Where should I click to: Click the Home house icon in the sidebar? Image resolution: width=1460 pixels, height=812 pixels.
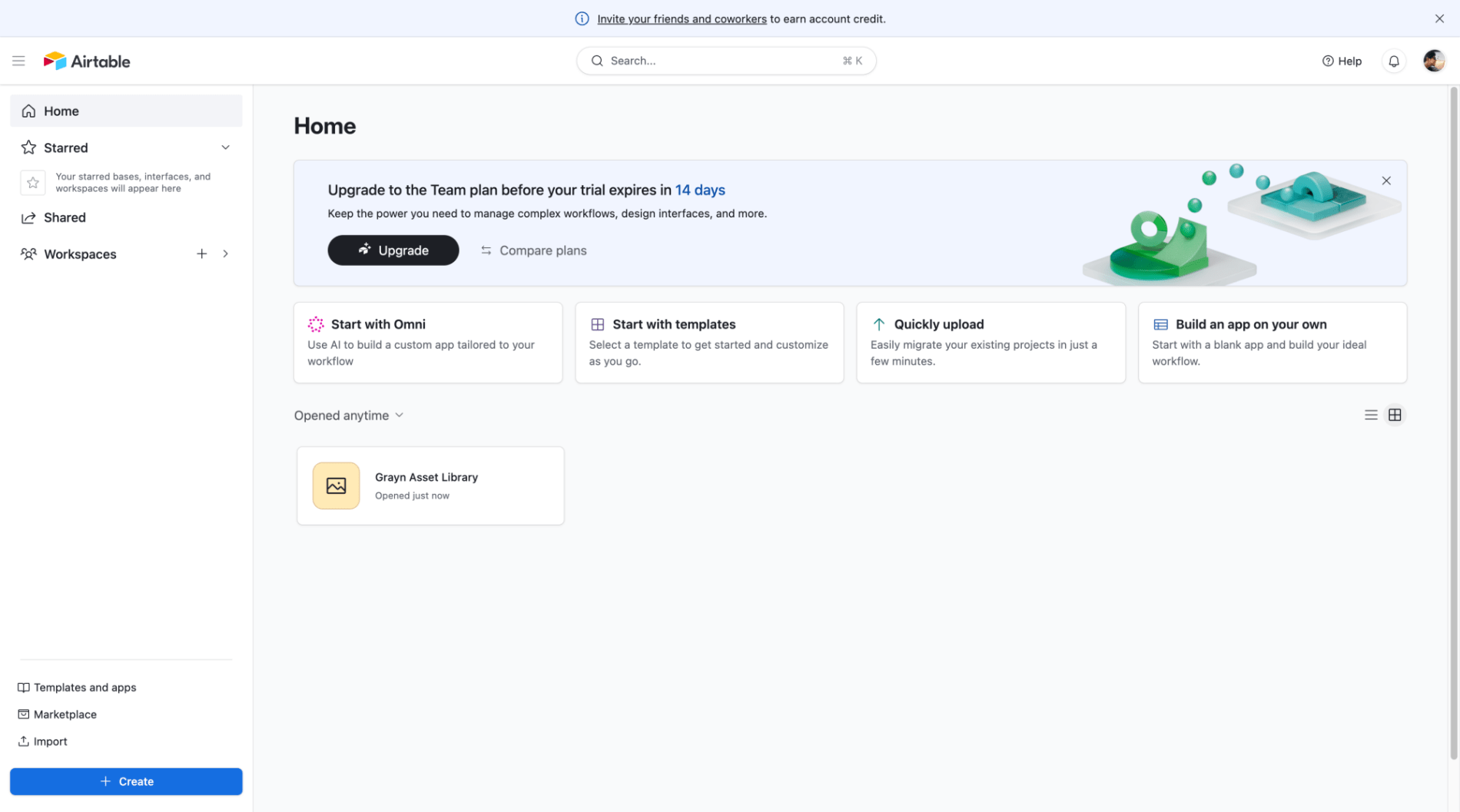point(28,111)
